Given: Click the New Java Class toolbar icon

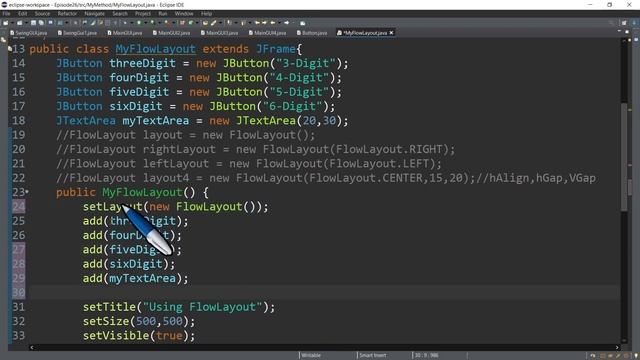Looking at the screenshot, I should (x=191, y=23).
